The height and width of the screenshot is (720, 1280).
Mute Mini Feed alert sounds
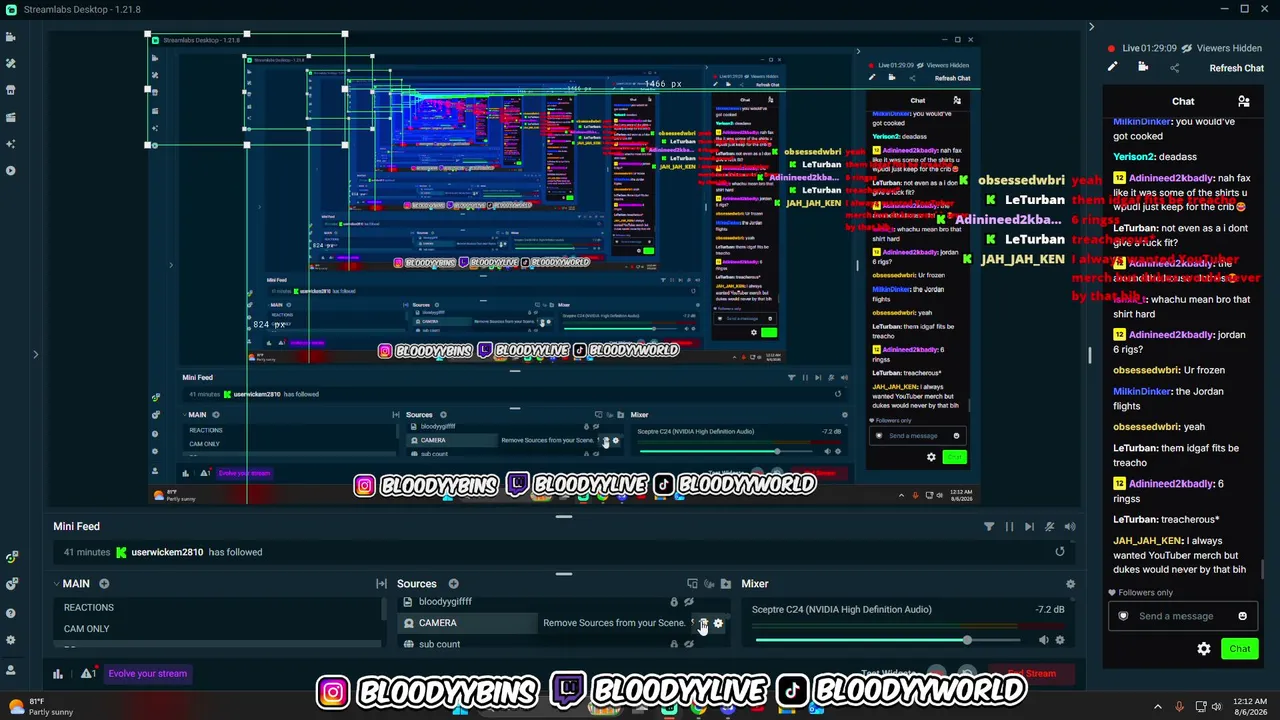pyautogui.click(x=1070, y=527)
